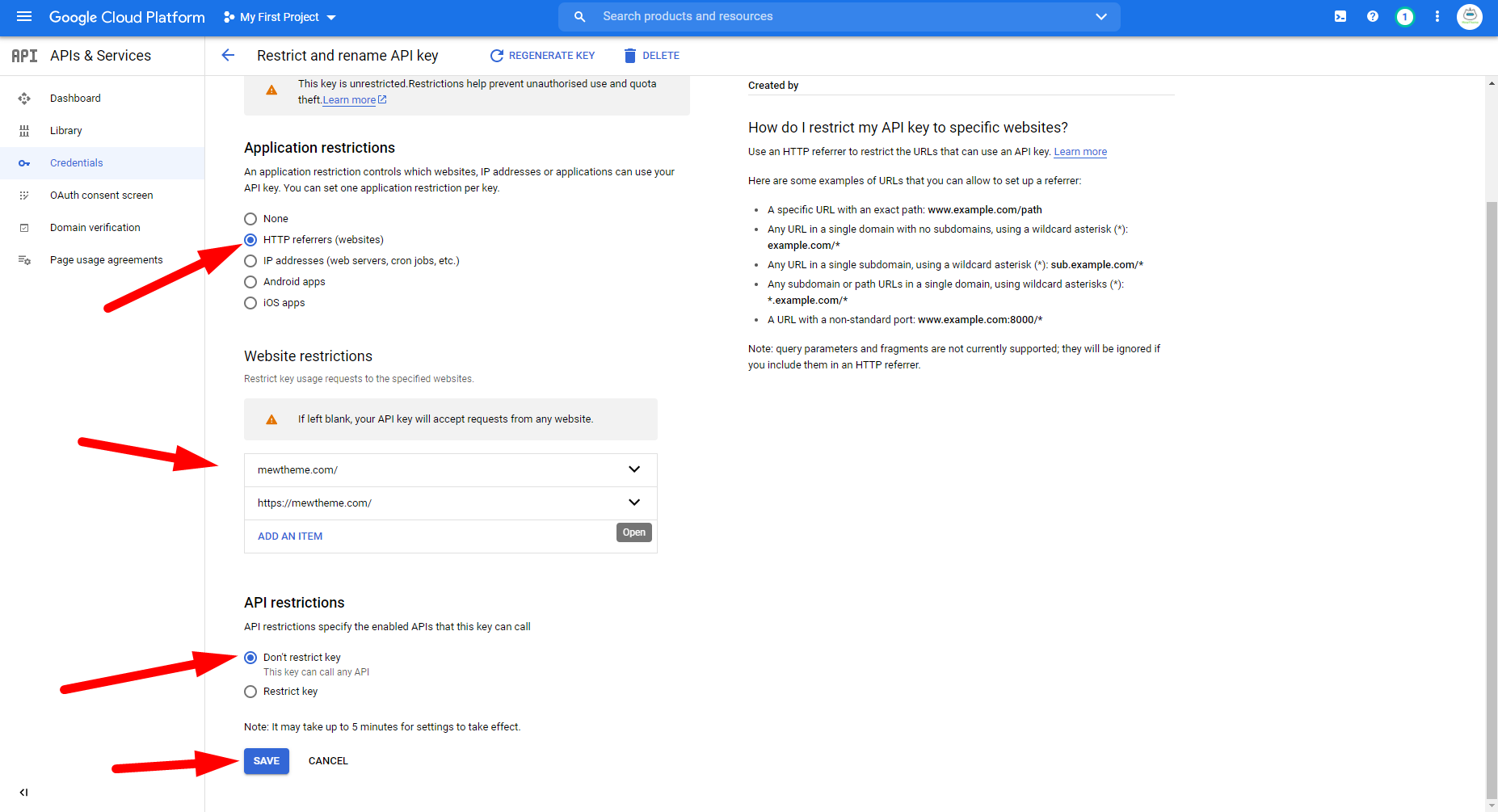Image resolution: width=1498 pixels, height=812 pixels.
Task: Click the Domain verification checkbox icon
Action: pyautogui.click(x=24, y=228)
